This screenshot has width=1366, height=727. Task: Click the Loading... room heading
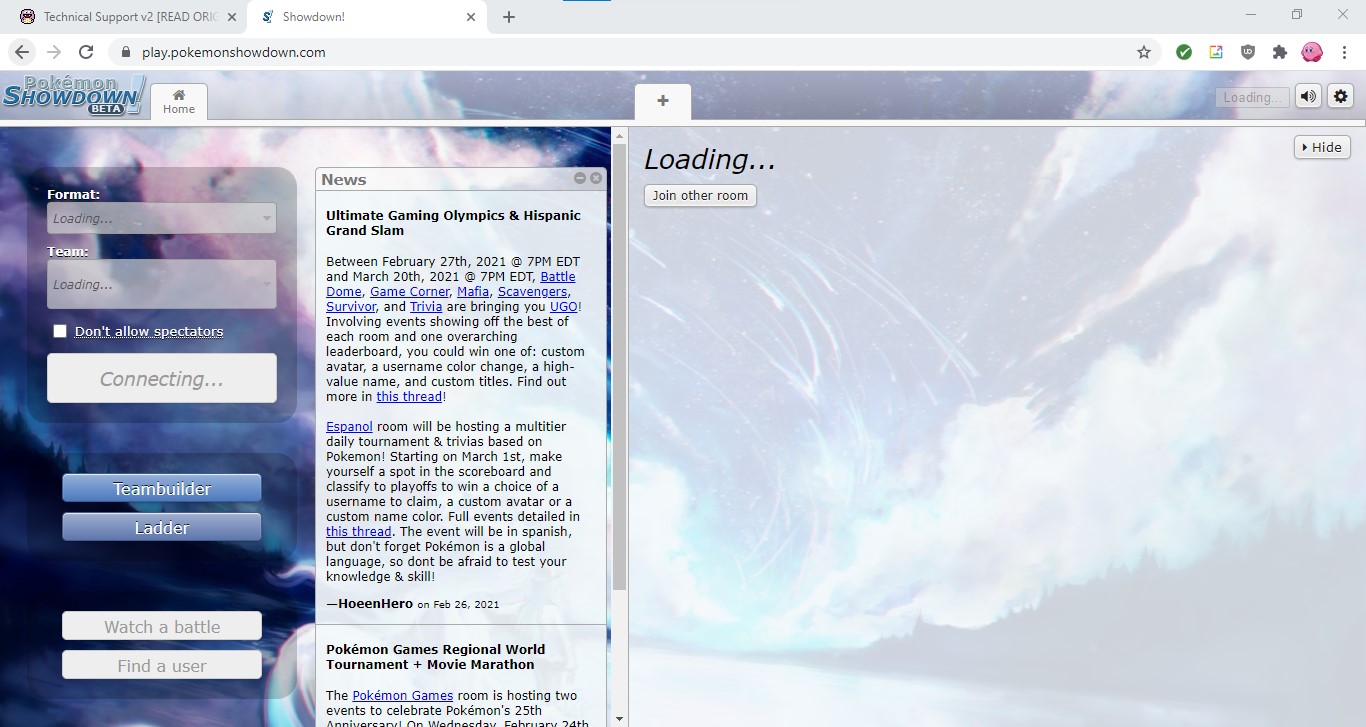coord(710,159)
